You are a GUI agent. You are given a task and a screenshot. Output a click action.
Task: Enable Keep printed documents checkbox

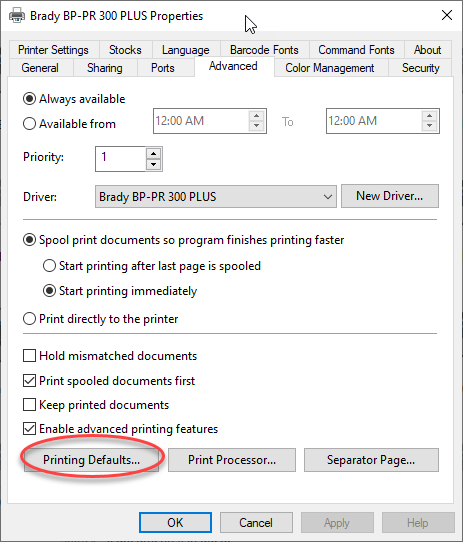(29, 404)
